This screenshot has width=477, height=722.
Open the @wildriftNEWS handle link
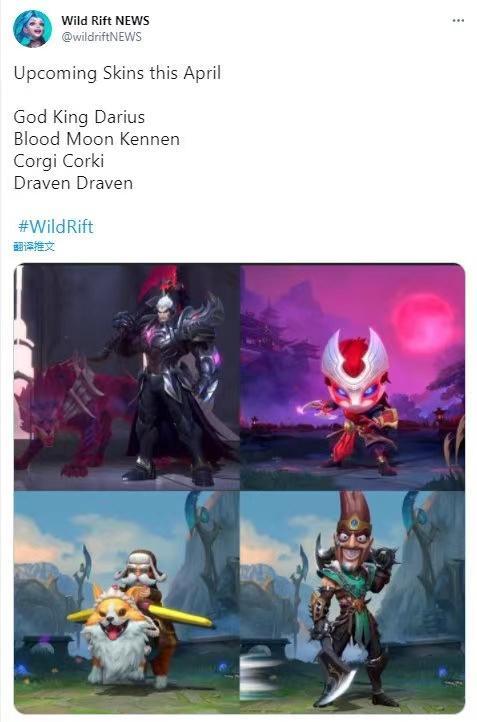101,37
